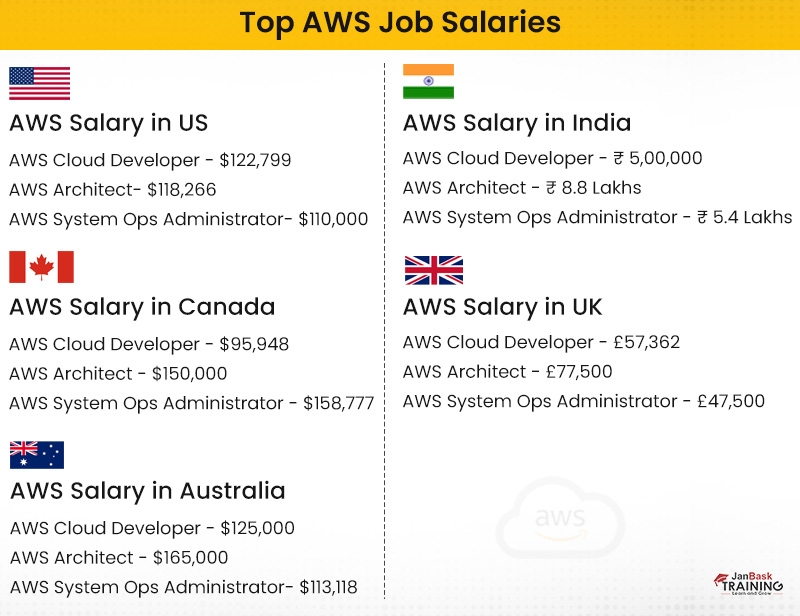Viewport: 800px width, 616px height.
Task: Click the UK AWS Architect £77,500 line
Action: (508, 372)
